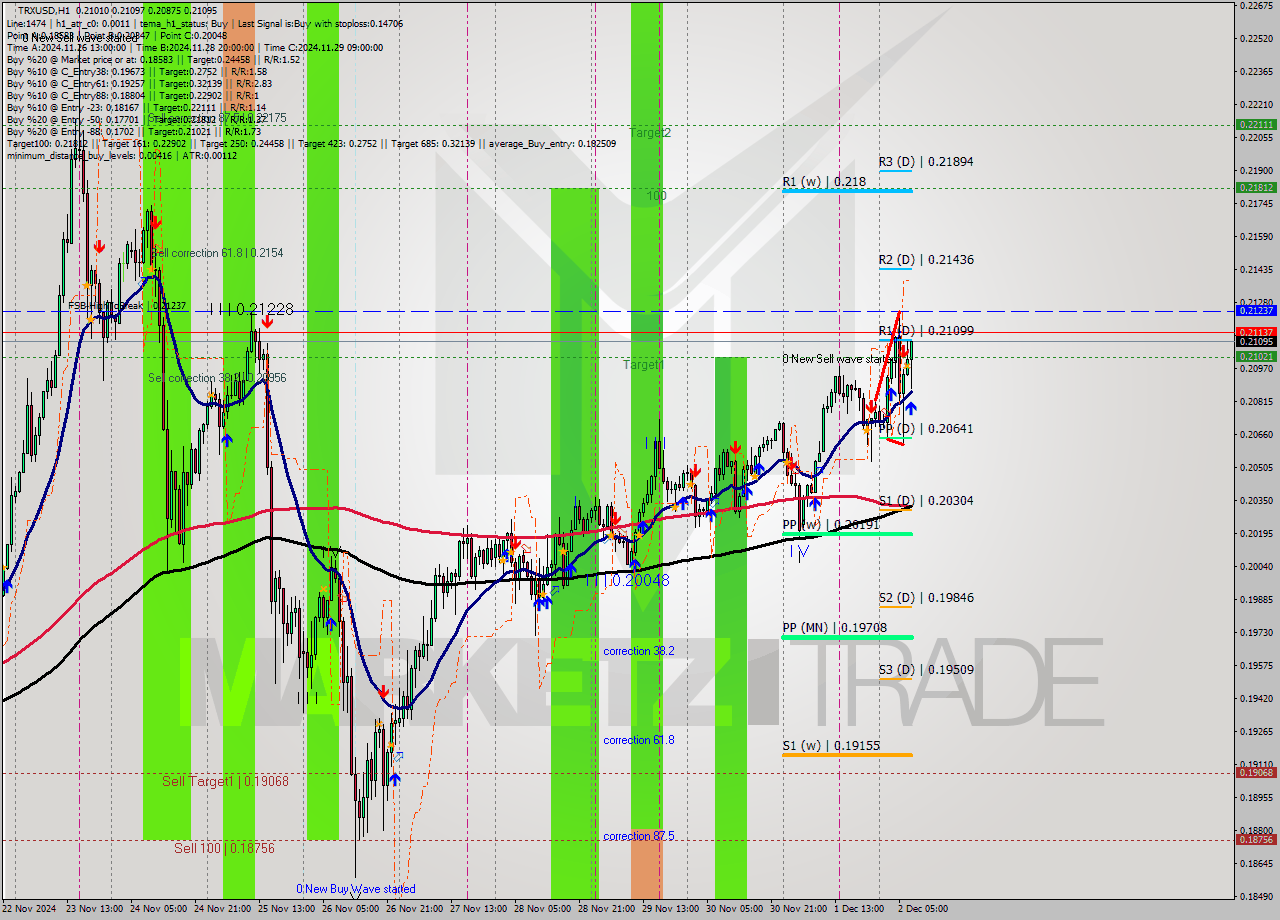
Task: Click the 0.18490 price scale tick
Action: point(1256,896)
